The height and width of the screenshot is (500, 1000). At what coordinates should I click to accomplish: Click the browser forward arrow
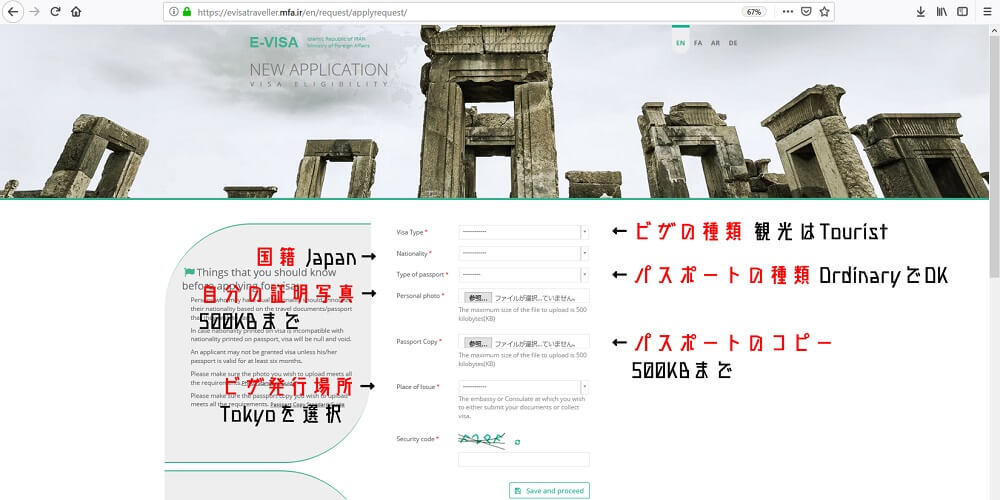click(34, 11)
